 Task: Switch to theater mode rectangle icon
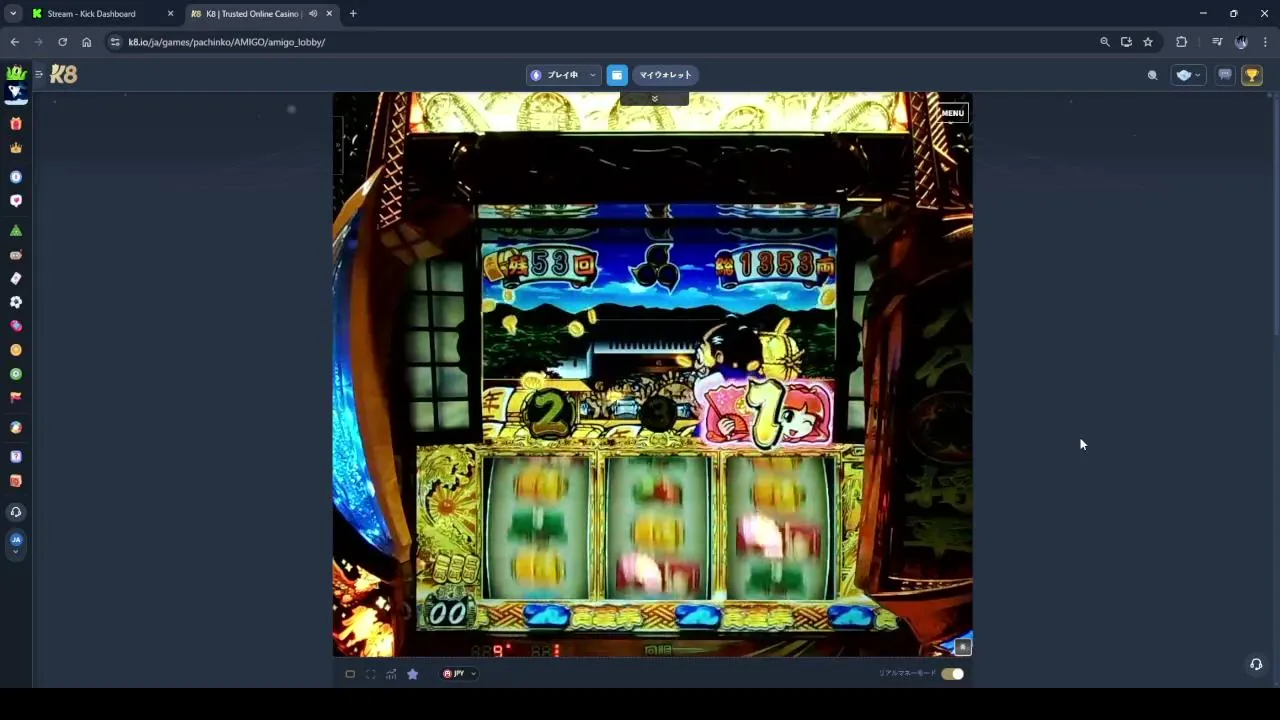(x=350, y=674)
